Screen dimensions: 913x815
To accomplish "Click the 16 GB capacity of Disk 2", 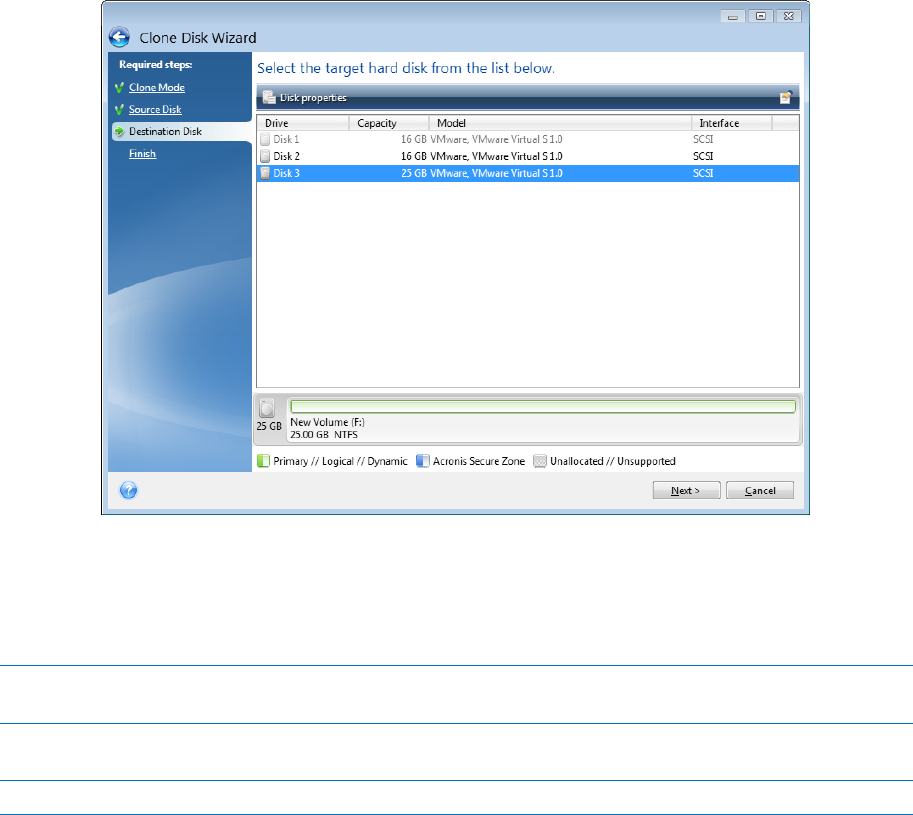I will [x=413, y=156].
